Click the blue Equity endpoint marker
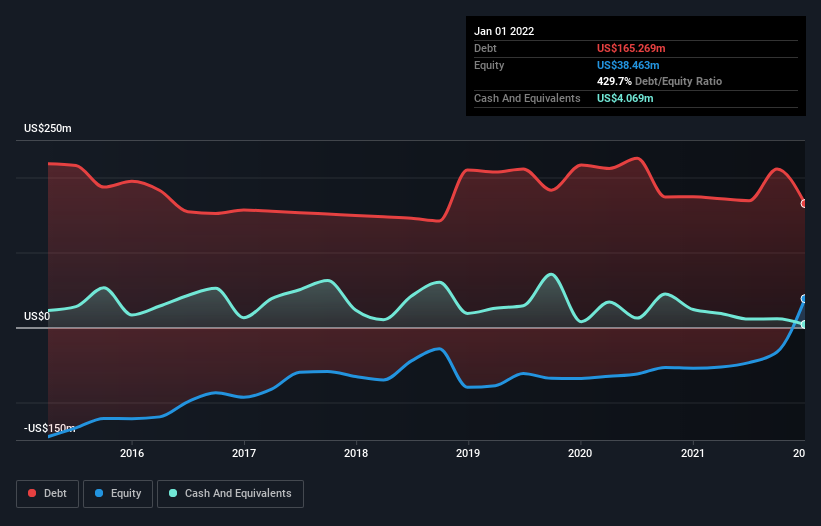The image size is (821, 526). click(x=804, y=299)
